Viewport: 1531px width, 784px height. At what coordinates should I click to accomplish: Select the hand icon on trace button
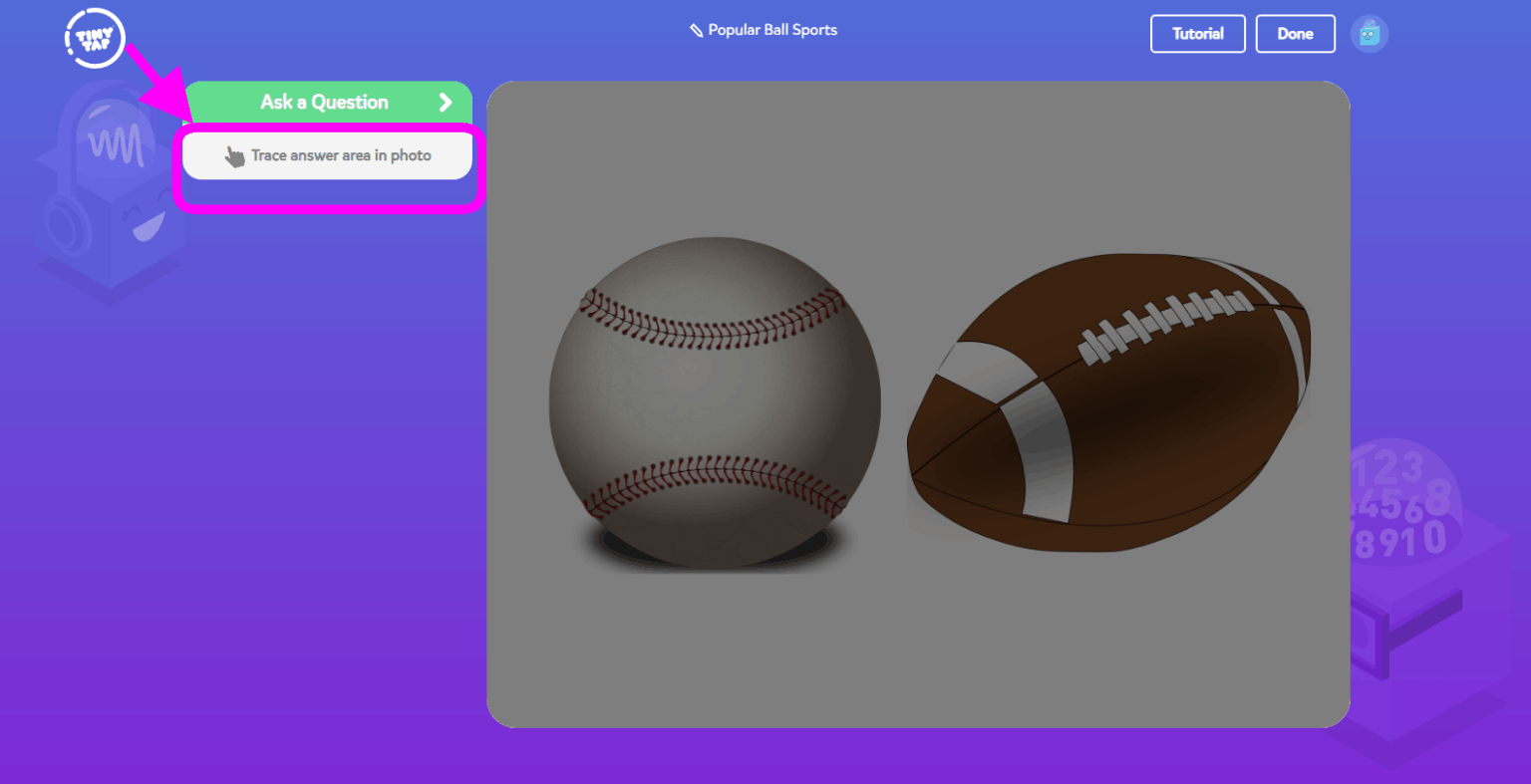pos(234,155)
